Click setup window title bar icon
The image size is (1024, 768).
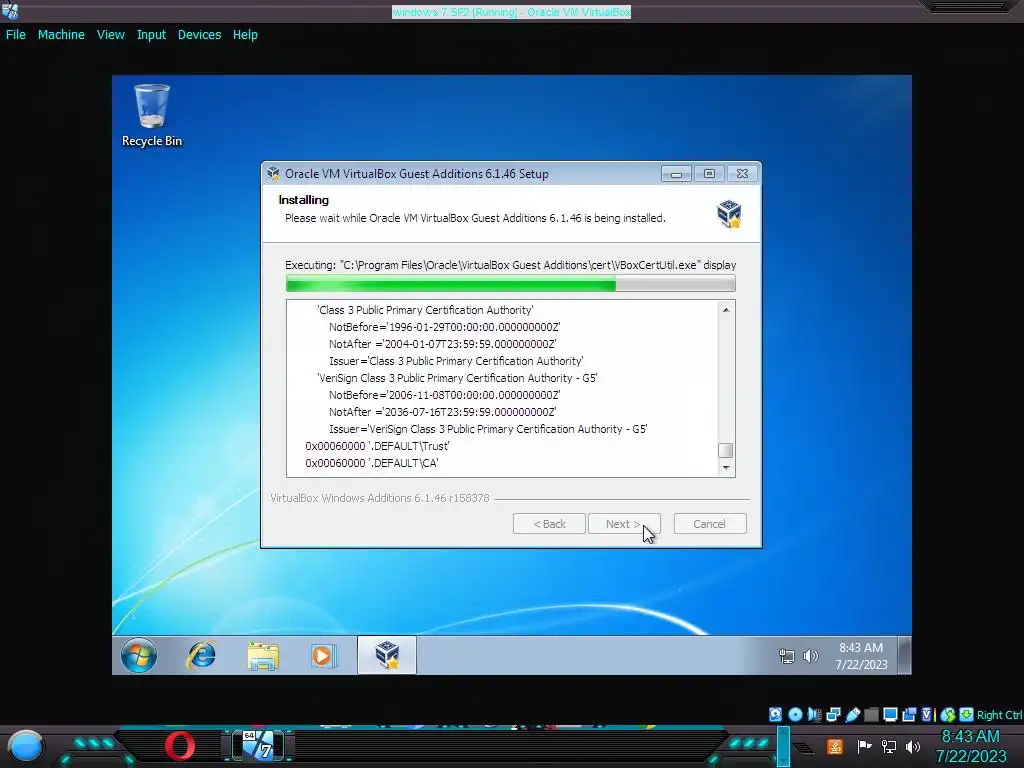click(273, 174)
